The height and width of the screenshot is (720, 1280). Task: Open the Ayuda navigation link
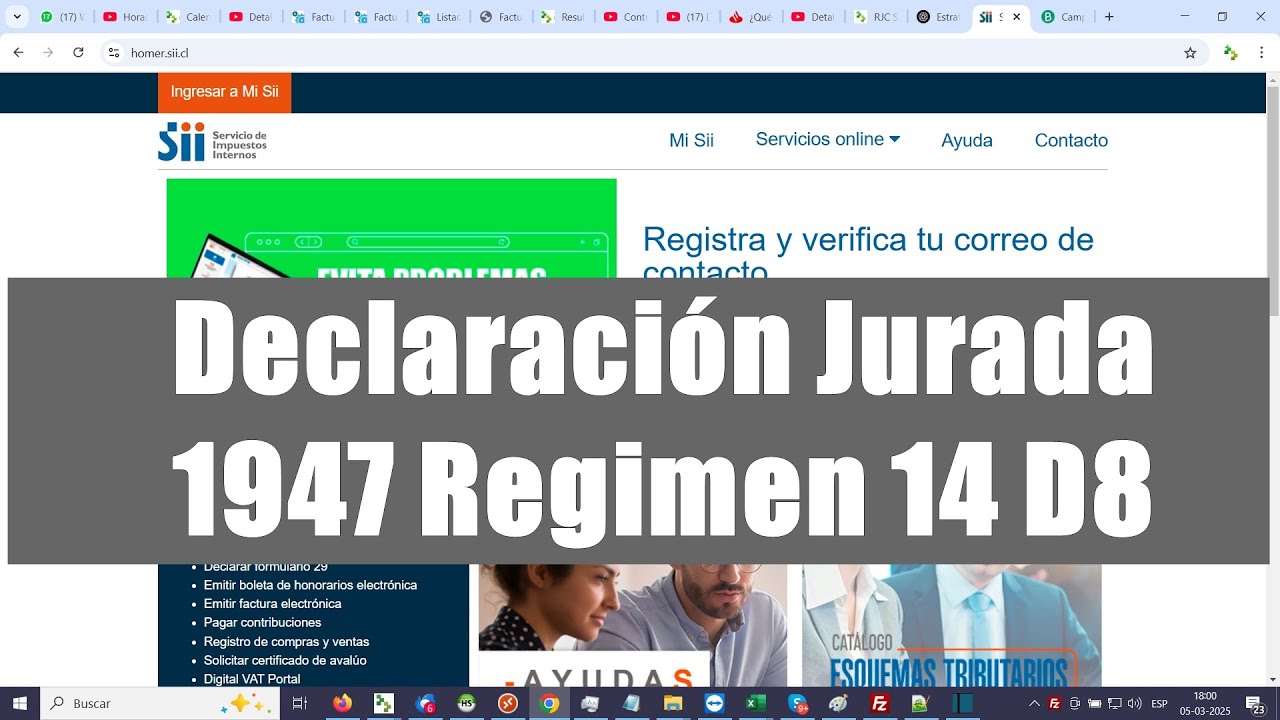(x=967, y=141)
